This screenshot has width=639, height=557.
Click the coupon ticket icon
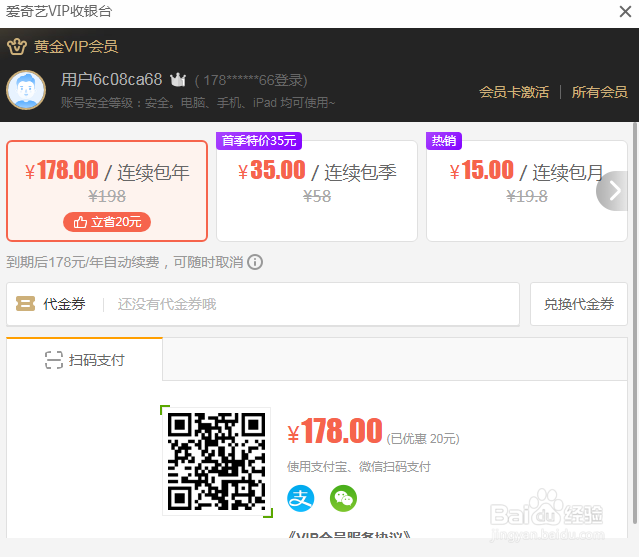(x=25, y=304)
